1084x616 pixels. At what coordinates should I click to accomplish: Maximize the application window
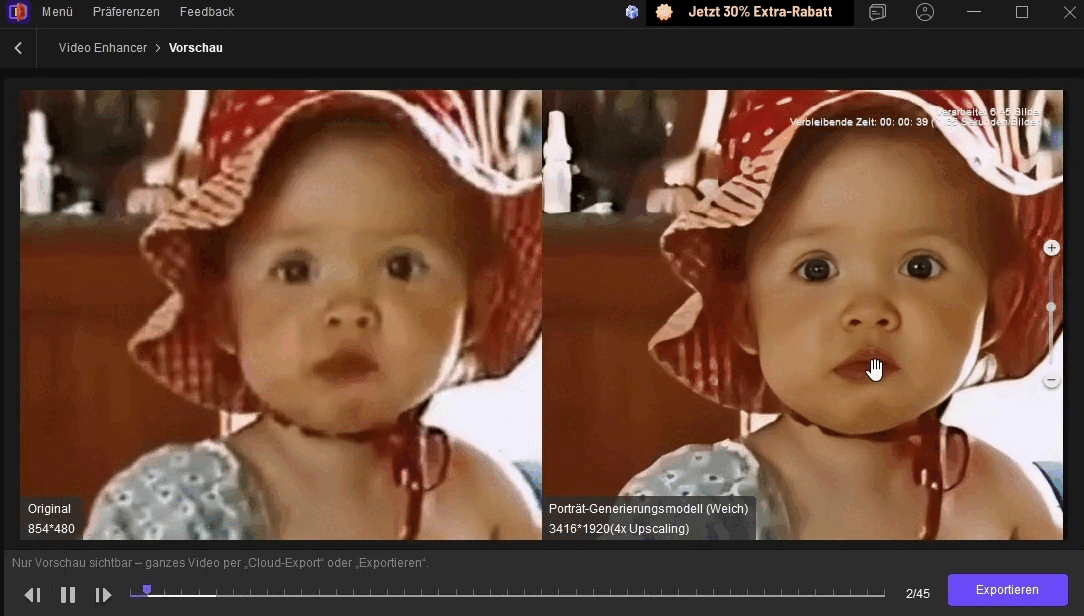click(x=1021, y=12)
